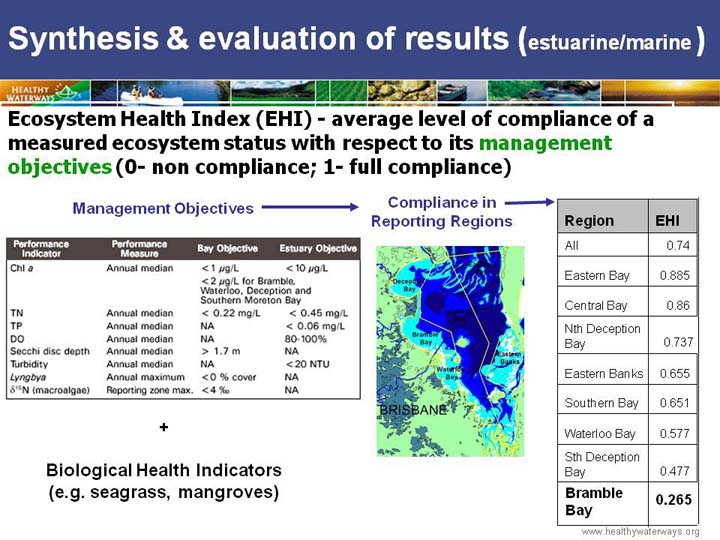Open the www.healthywaterways.org link

point(640,532)
